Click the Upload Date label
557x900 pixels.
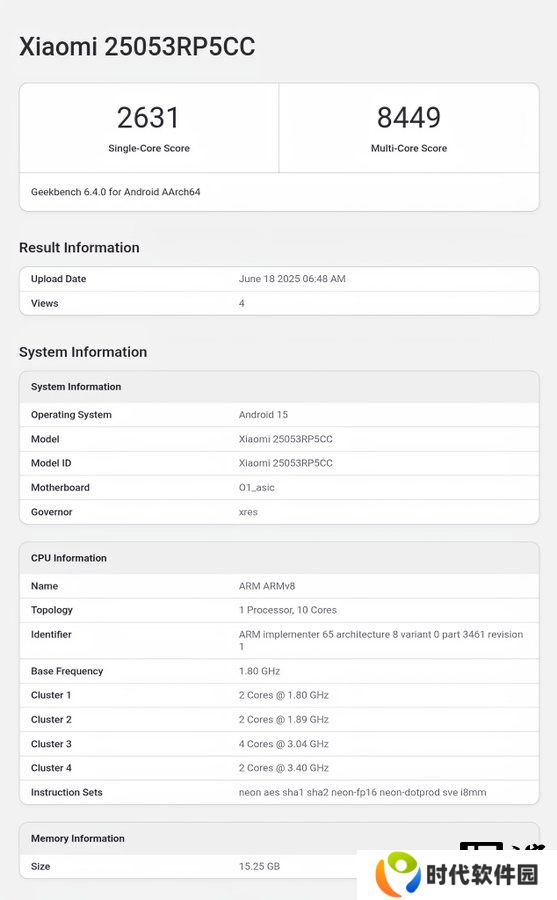coord(59,278)
